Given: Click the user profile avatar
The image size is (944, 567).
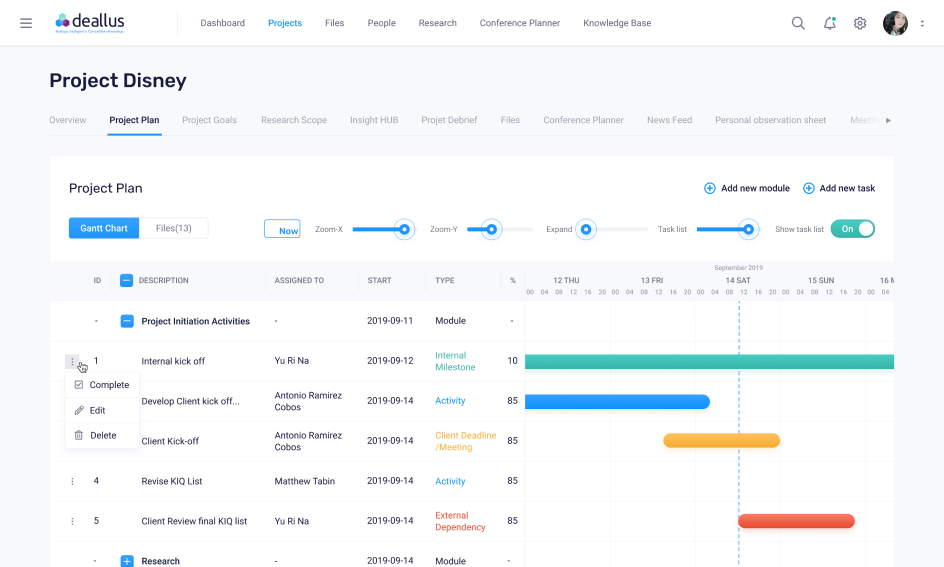Looking at the screenshot, I should (x=895, y=23).
